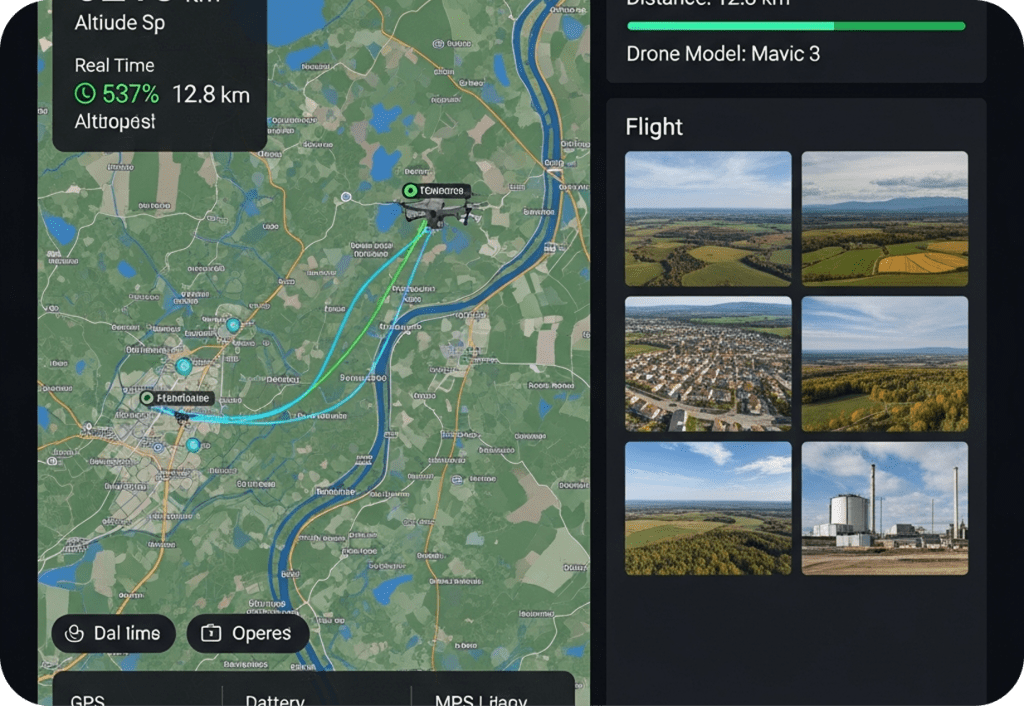Open the power plant flight photo
Screen dimensions: 1024x706
[x=885, y=508]
